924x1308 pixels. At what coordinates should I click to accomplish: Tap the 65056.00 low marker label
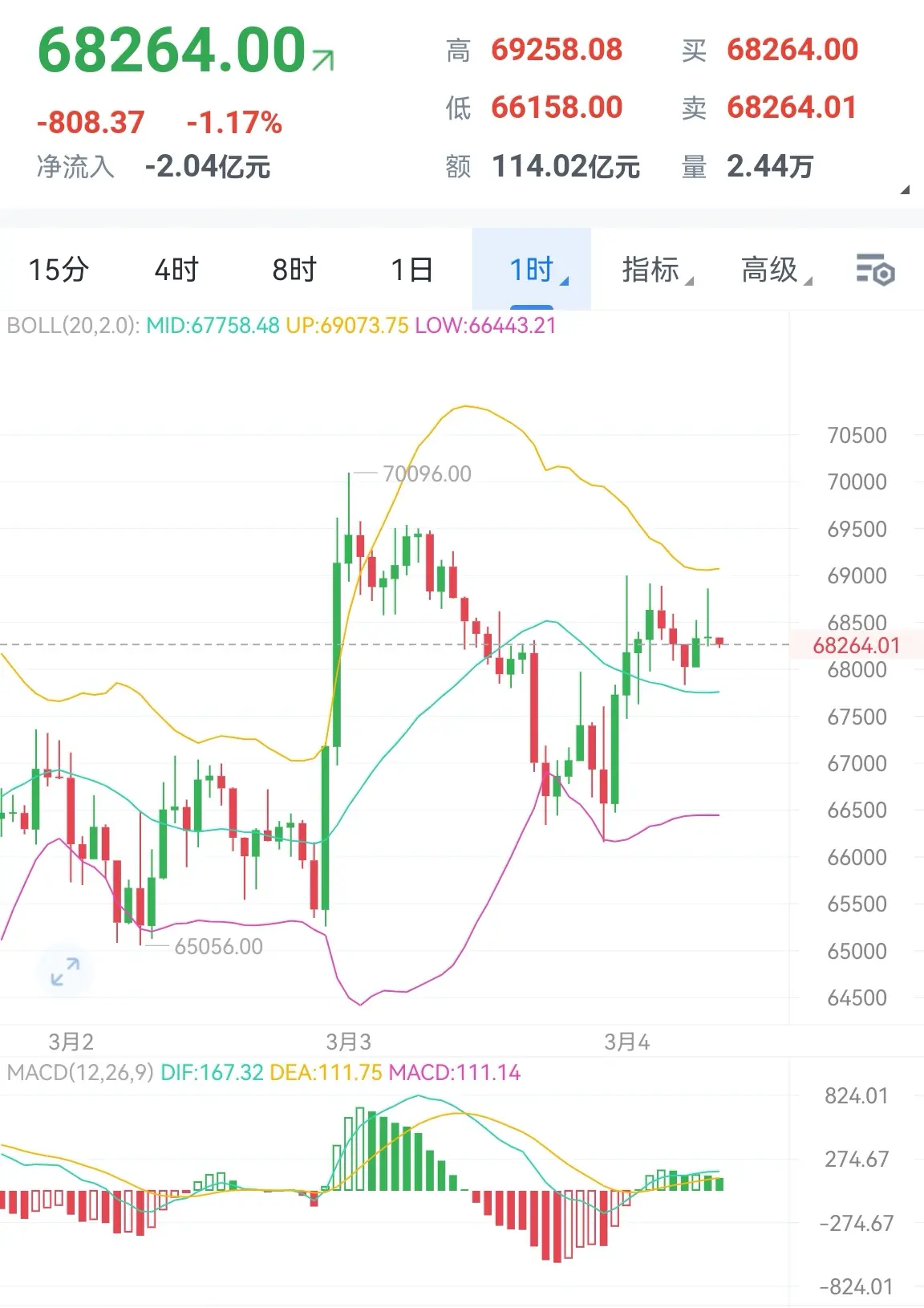click(x=218, y=947)
